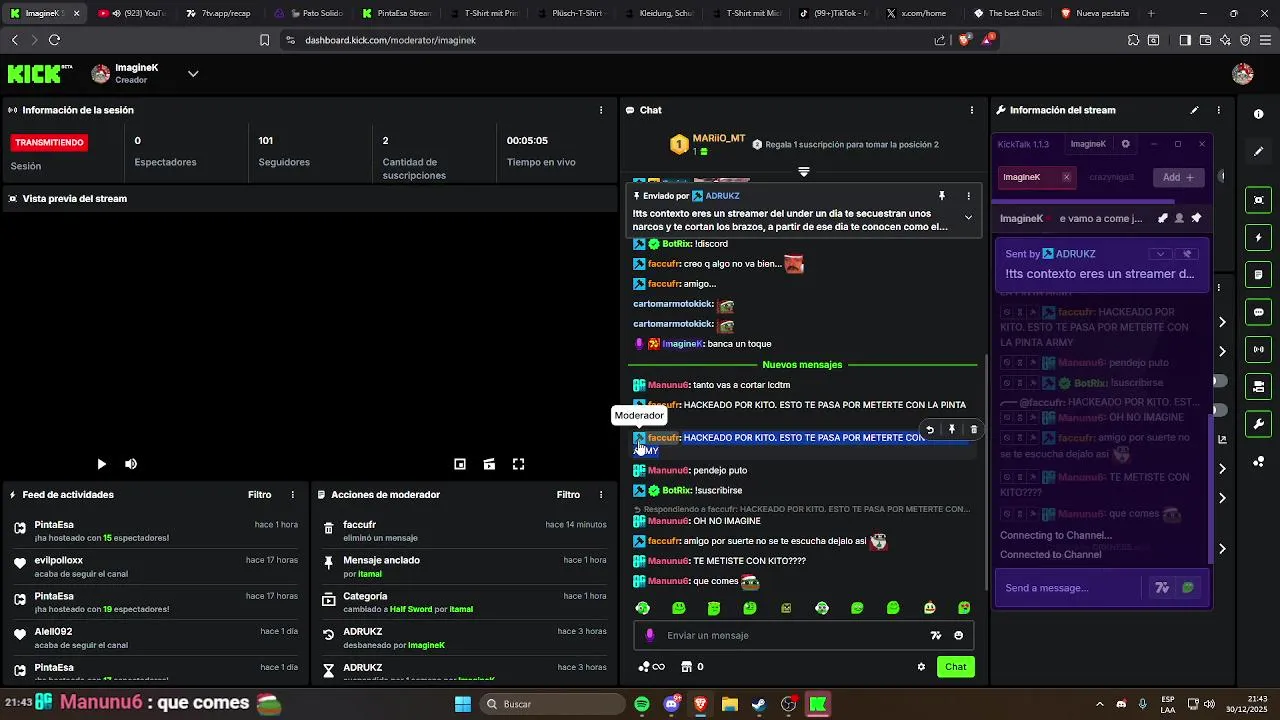
Task: Open Windows Start menu
Action: coord(463,704)
